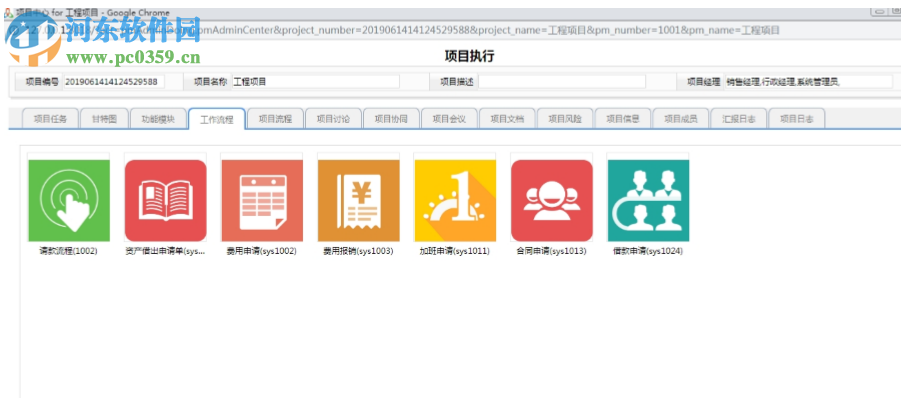Click the 费用申请(sys1002) label text

[x=262, y=251]
